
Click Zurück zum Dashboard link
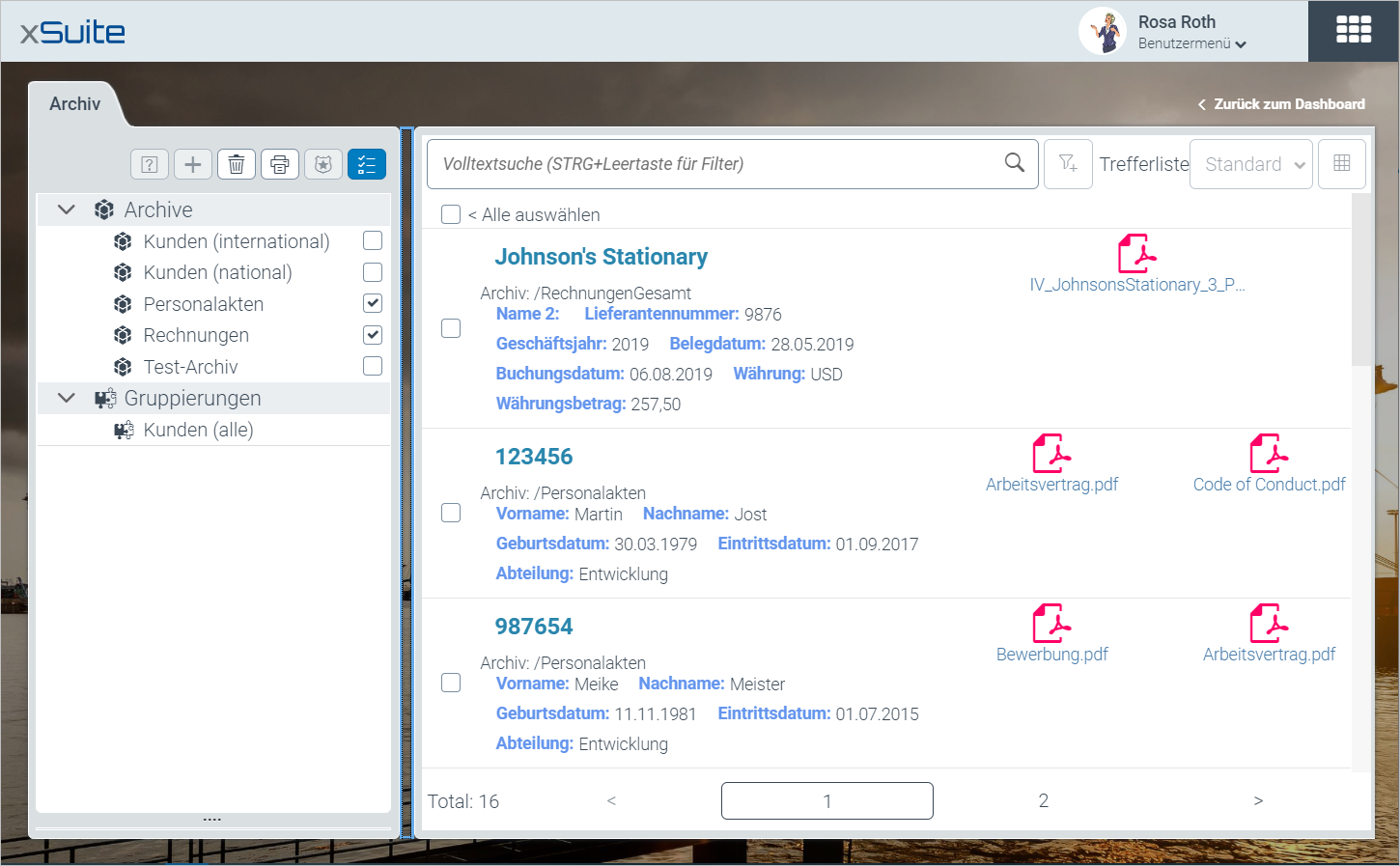[1282, 104]
